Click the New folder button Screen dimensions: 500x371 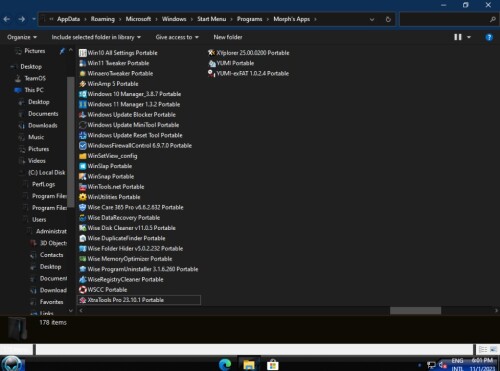[x=228, y=37]
